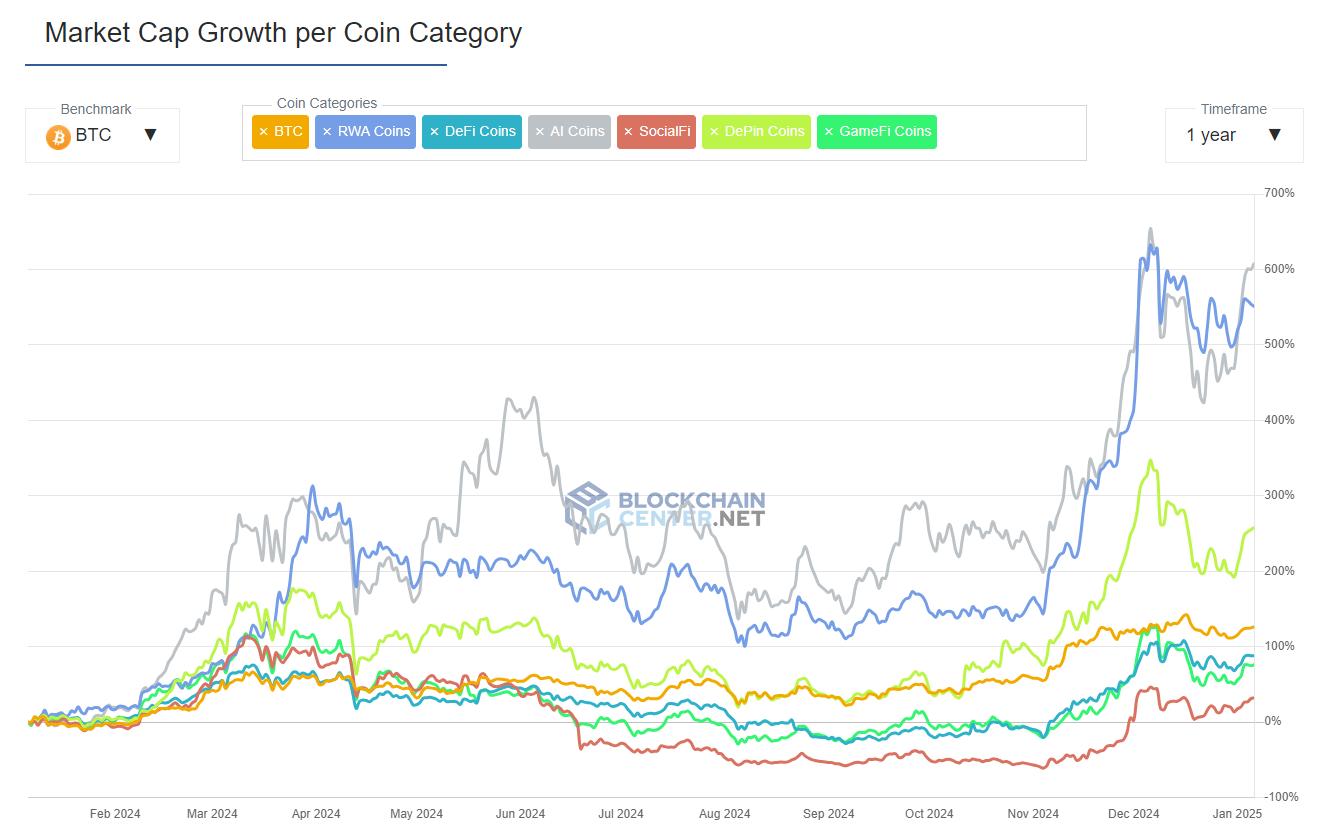Click the 1 year timeframe label

(x=1210, y=135)
